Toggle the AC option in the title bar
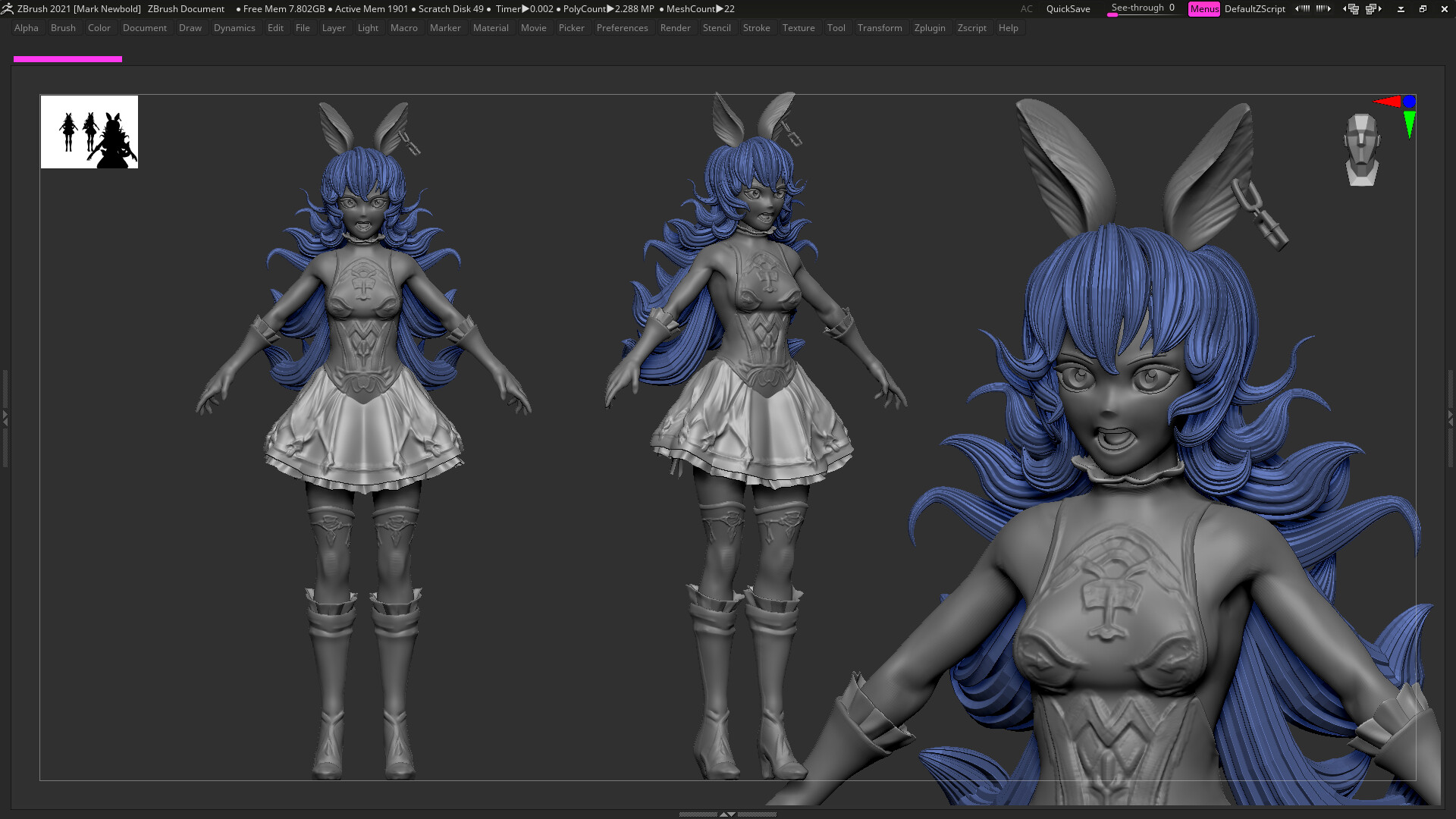1456x819 pixels. pyautogui.click(x=1027, y=9)
